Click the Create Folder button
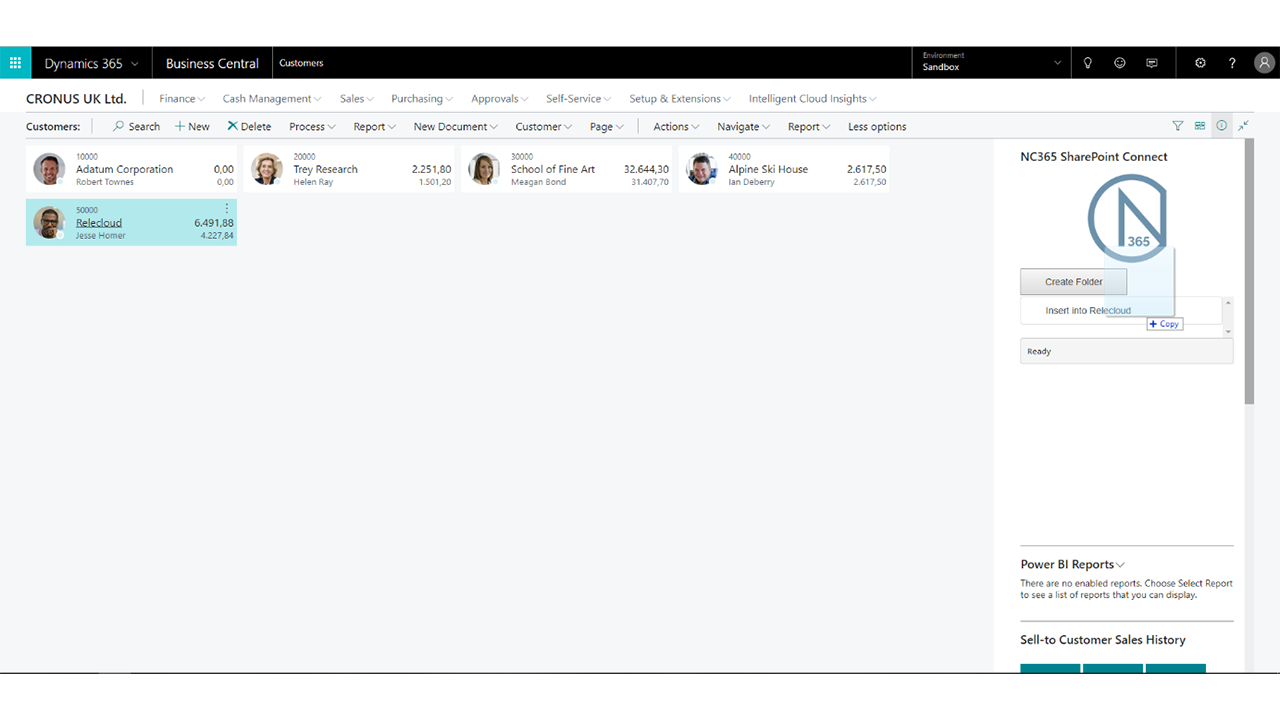 [x=1073, y=282]
